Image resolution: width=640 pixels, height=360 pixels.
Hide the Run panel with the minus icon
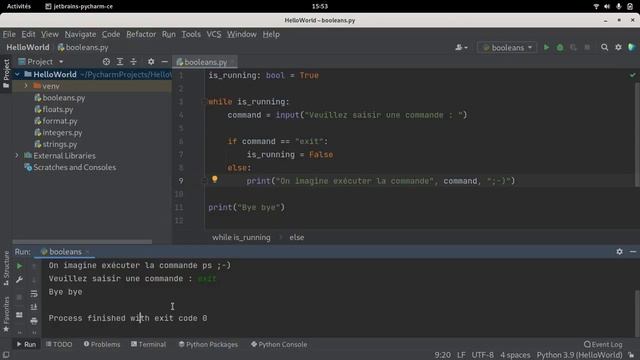pos(633,251)
